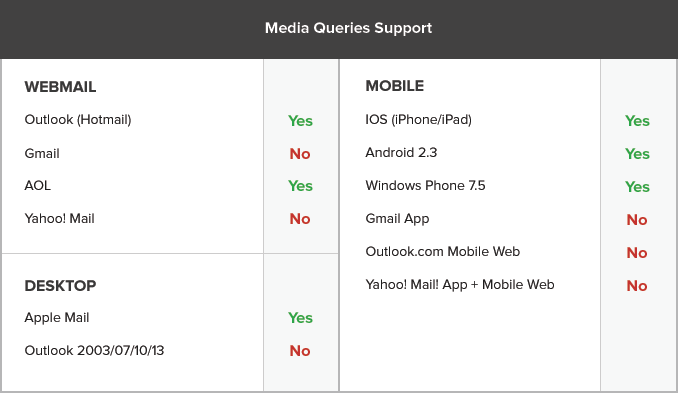Screen dimensions: 678x393
Task: Click the DESKTOP section heading
Action: [x=60, y=286]
